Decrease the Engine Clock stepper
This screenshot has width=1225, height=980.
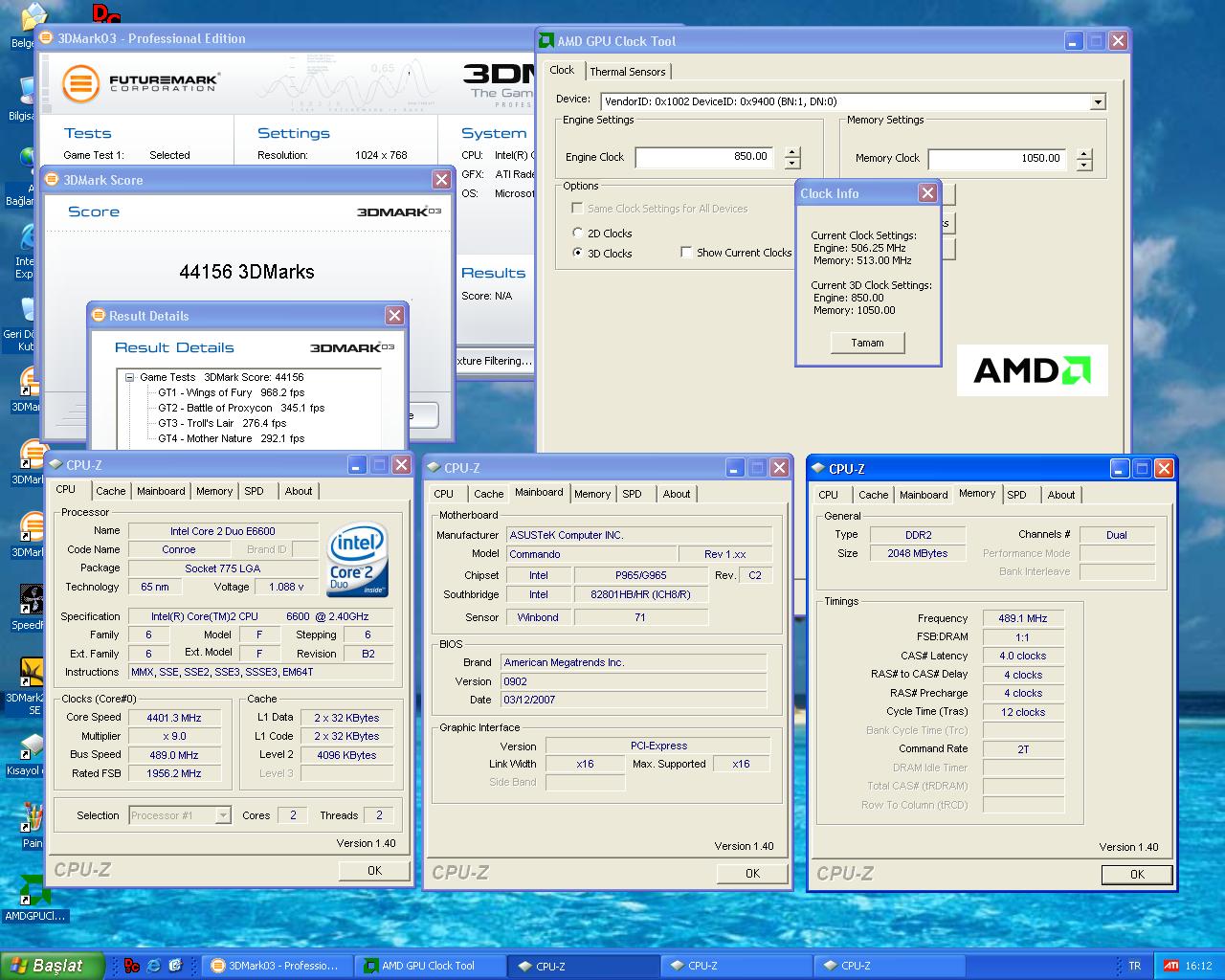792,164
